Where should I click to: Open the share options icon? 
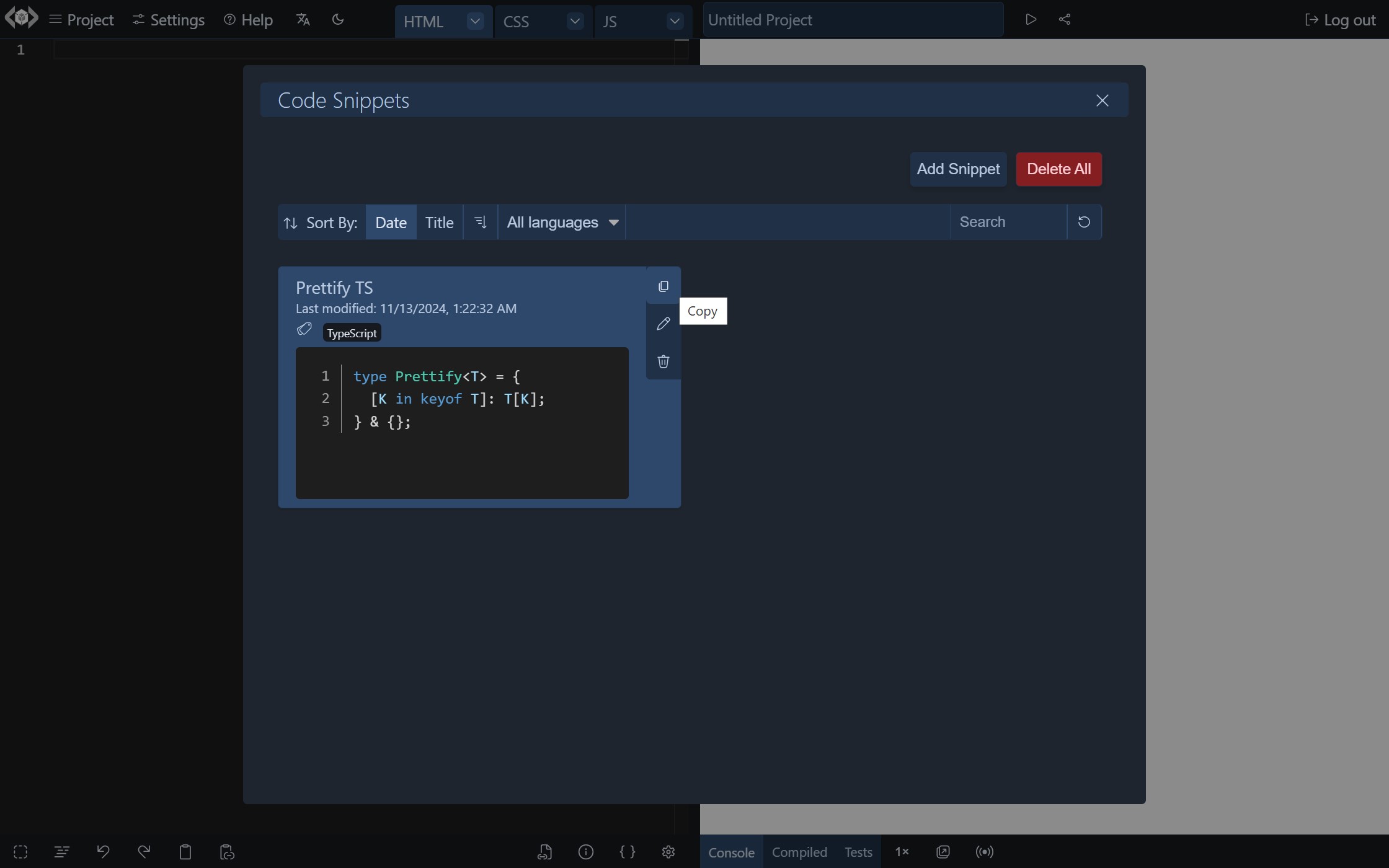tap(1065, 19)
